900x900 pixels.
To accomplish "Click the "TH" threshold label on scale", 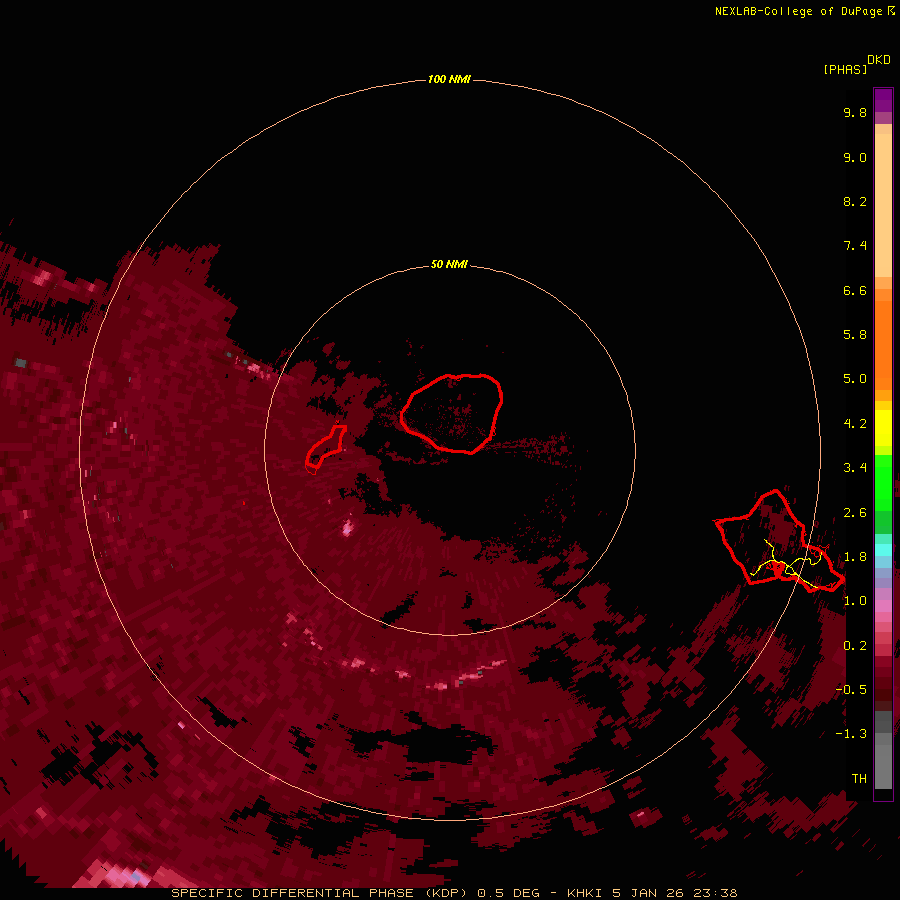I will point(859,779).
